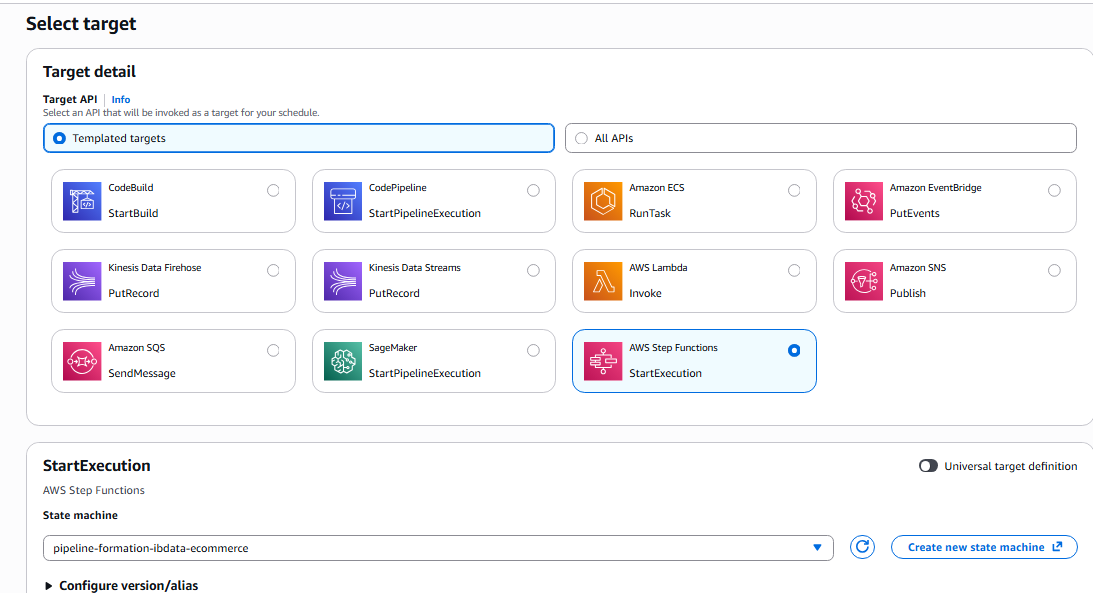Click the Target detail heading

[89, 72]
